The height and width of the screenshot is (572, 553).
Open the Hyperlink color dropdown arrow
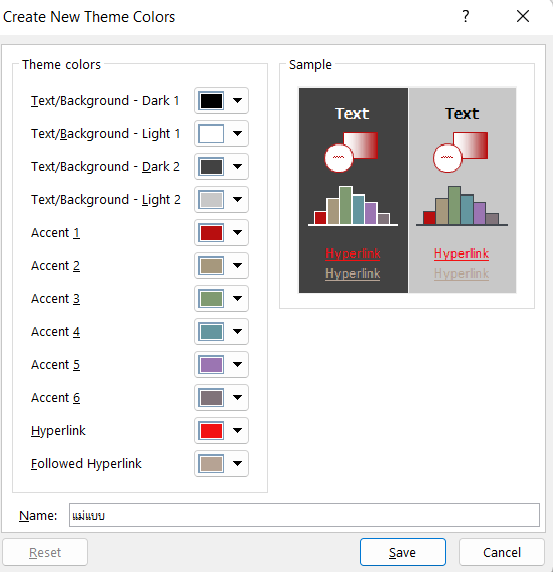point(237,431)
